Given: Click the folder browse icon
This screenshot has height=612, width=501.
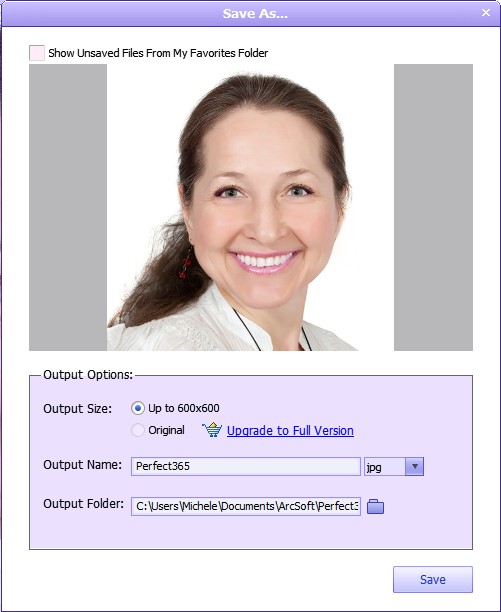Looking at the screenshot, I should tap(375, 506).
